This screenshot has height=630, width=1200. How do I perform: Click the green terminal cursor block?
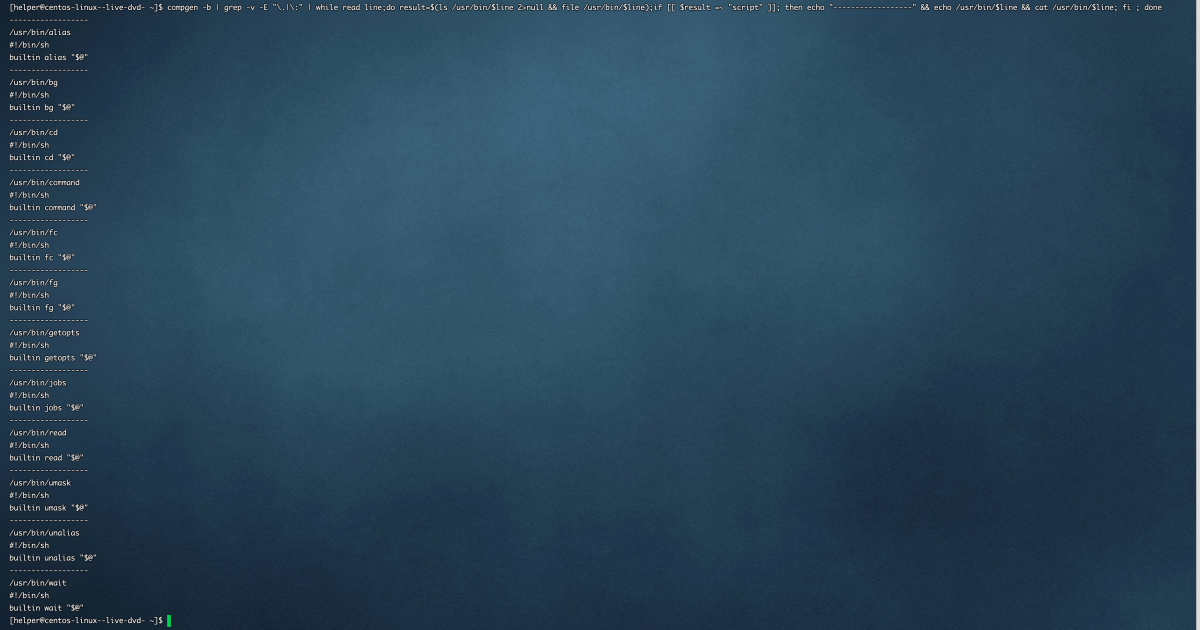coord(170,620)
